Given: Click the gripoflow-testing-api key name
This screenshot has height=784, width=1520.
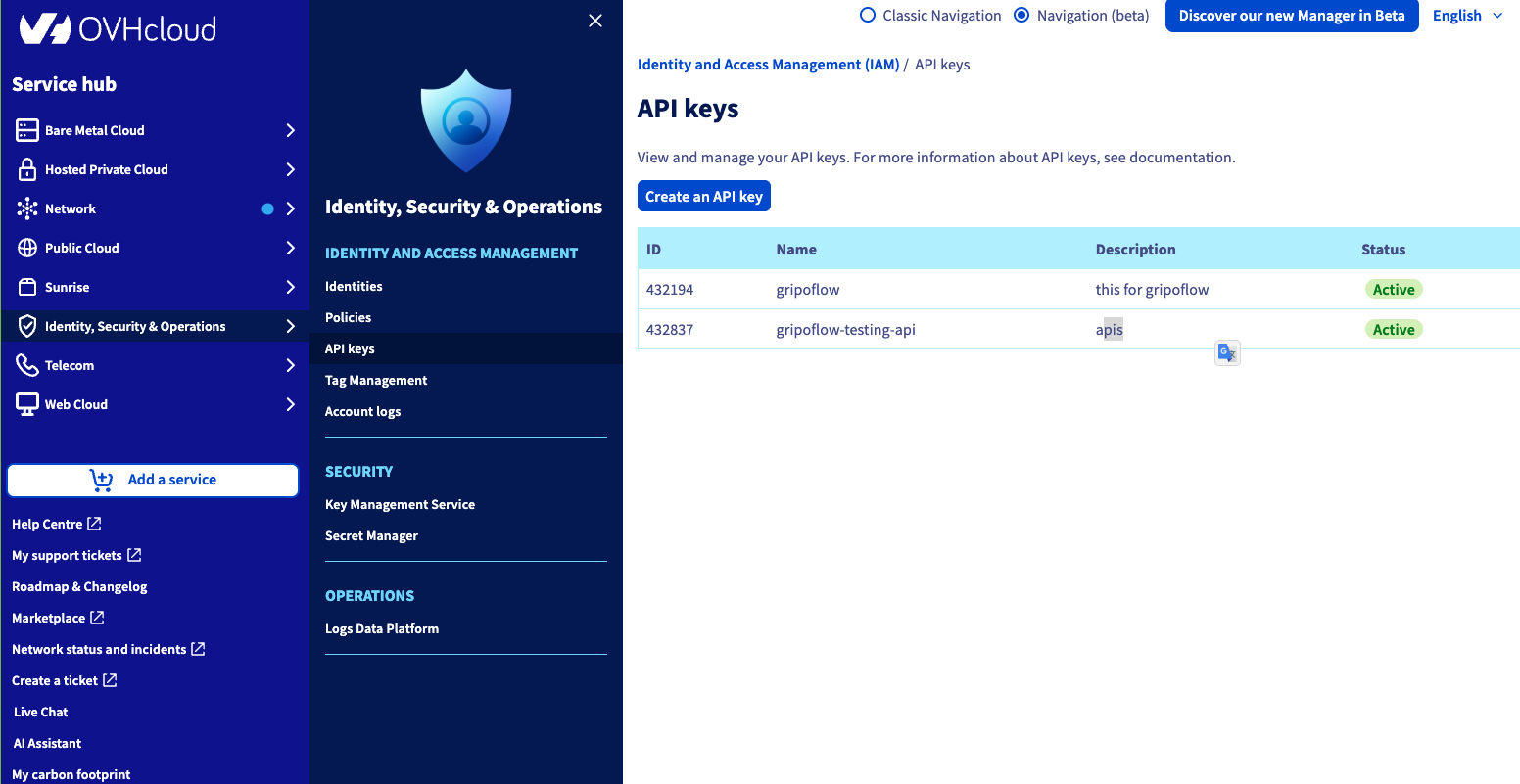Looking at the screenshot, I should [845, 330].
